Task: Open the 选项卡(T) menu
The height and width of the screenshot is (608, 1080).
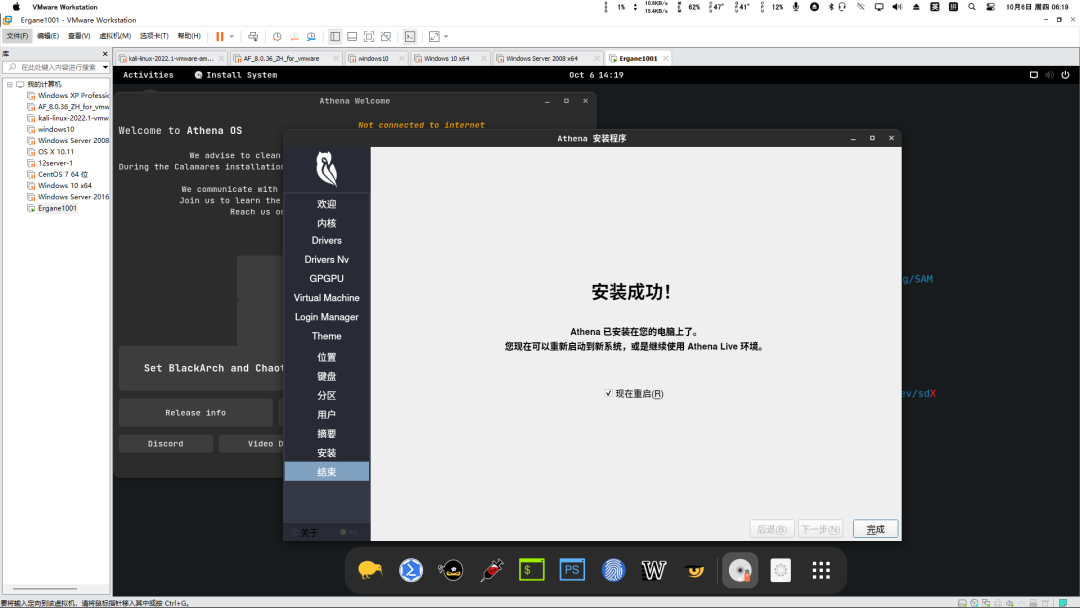Action: pos(154,36)
